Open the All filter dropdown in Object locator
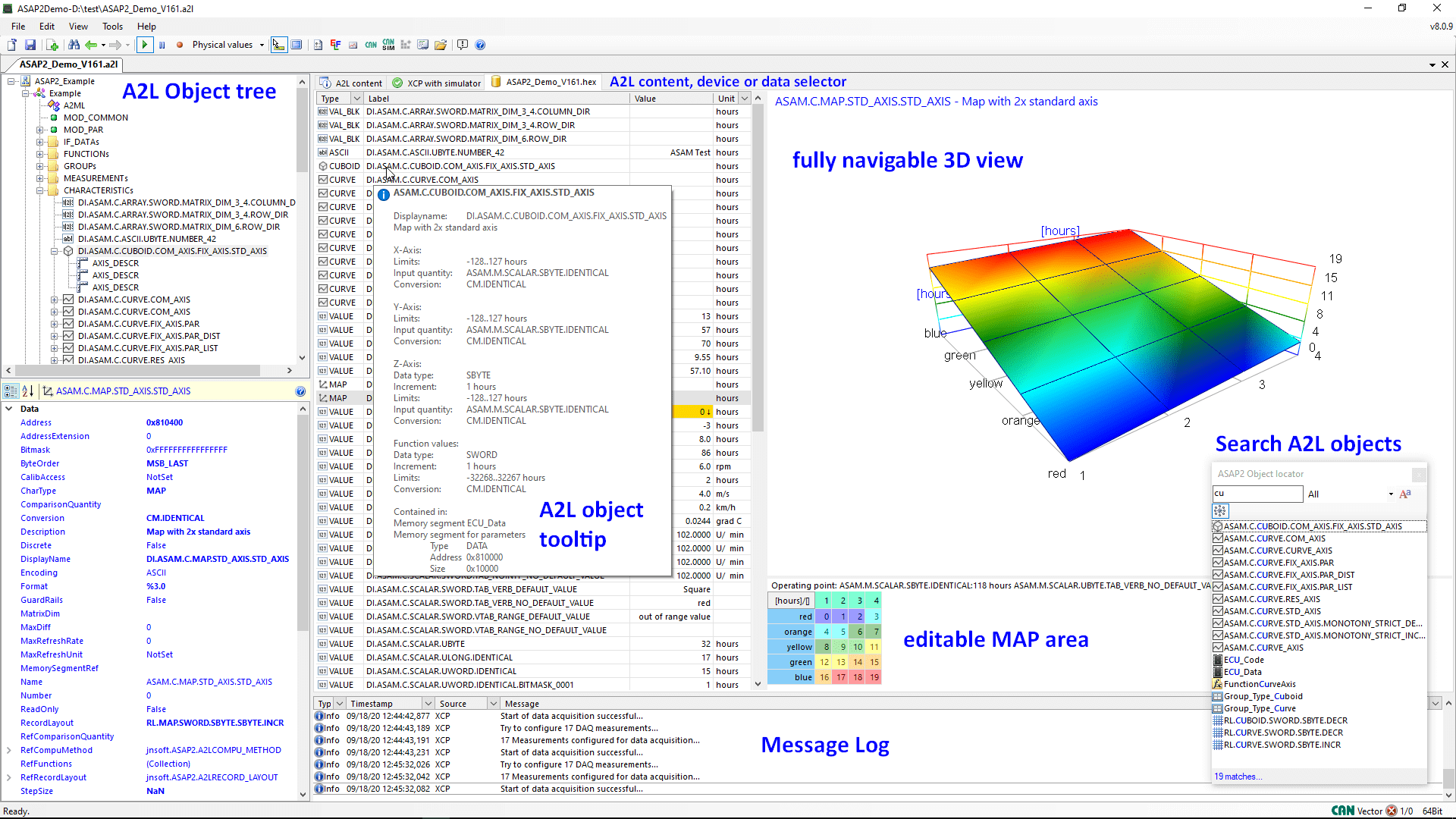Screen dimensions: 1456x819 click(x=1390, y=494)
